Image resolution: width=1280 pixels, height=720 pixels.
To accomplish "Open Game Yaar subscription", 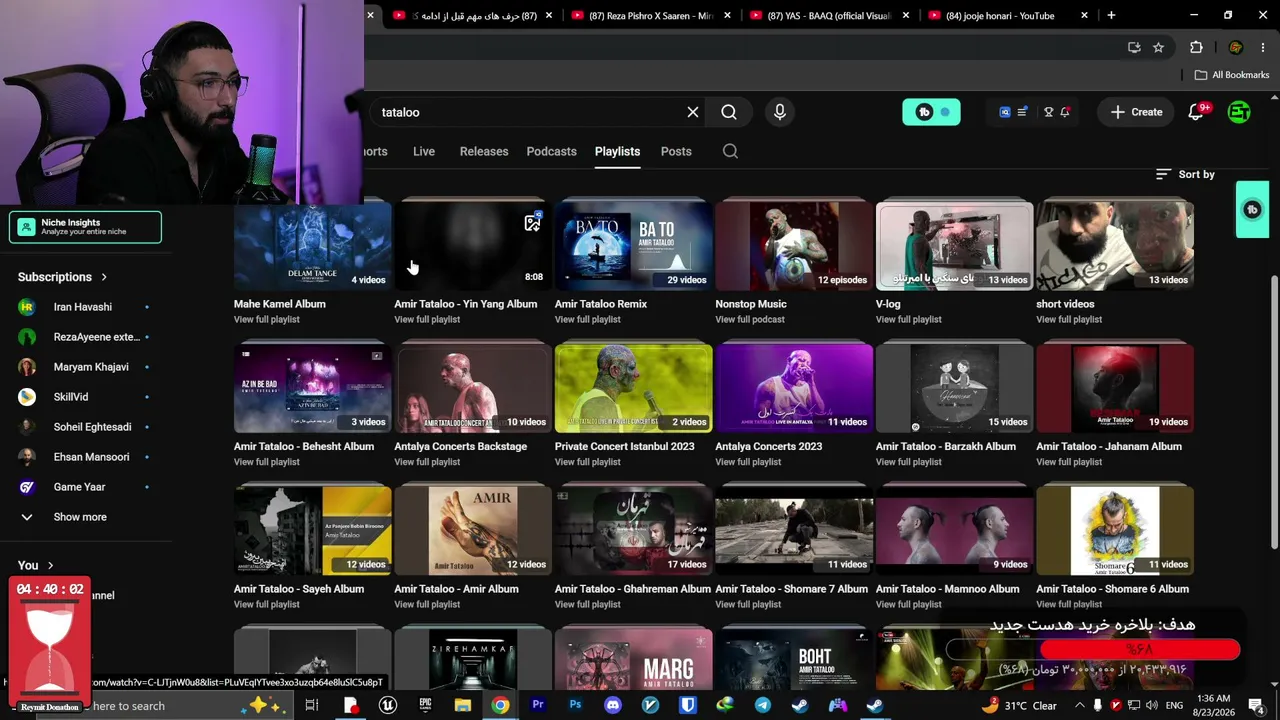I will [x=84, y=487].
